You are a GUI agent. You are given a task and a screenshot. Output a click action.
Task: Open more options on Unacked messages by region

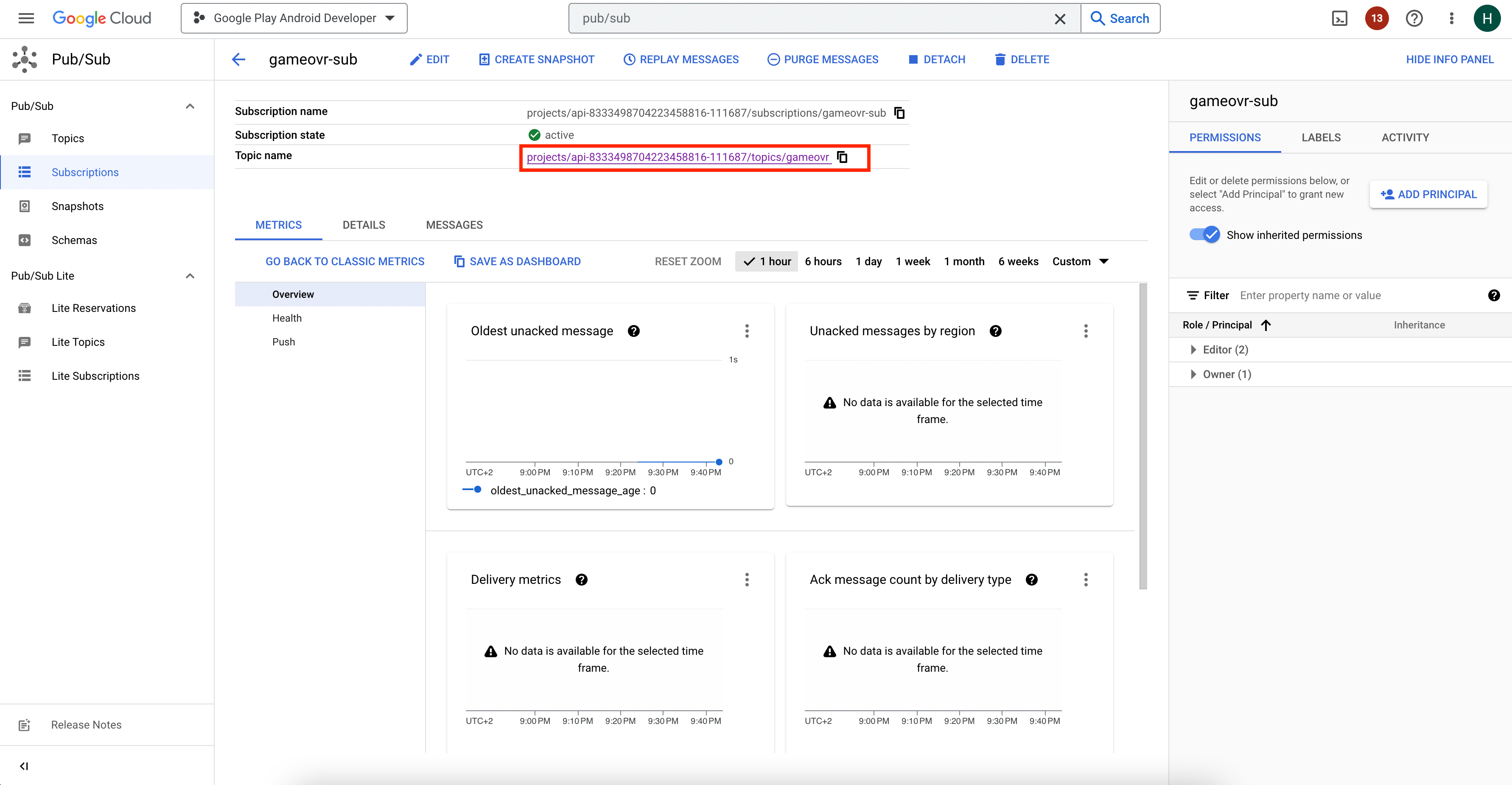point(1086,331)
